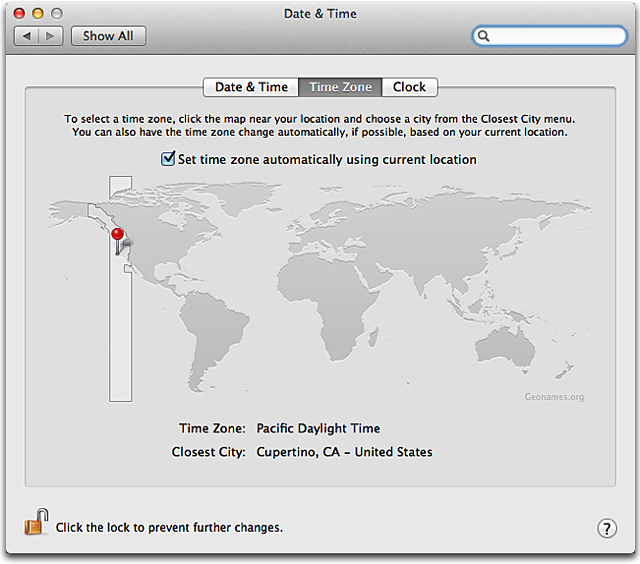Click the open padlock icon
The width and height of the screenshot is (640, 564).
[x=36, y=522]
